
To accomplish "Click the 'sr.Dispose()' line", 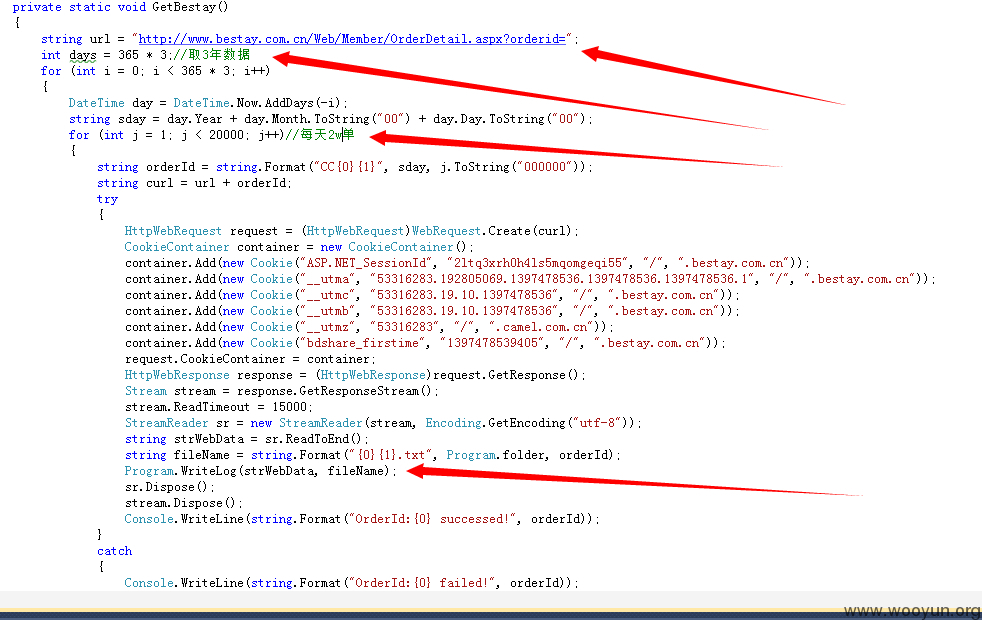I will click(x=170, y=487).
